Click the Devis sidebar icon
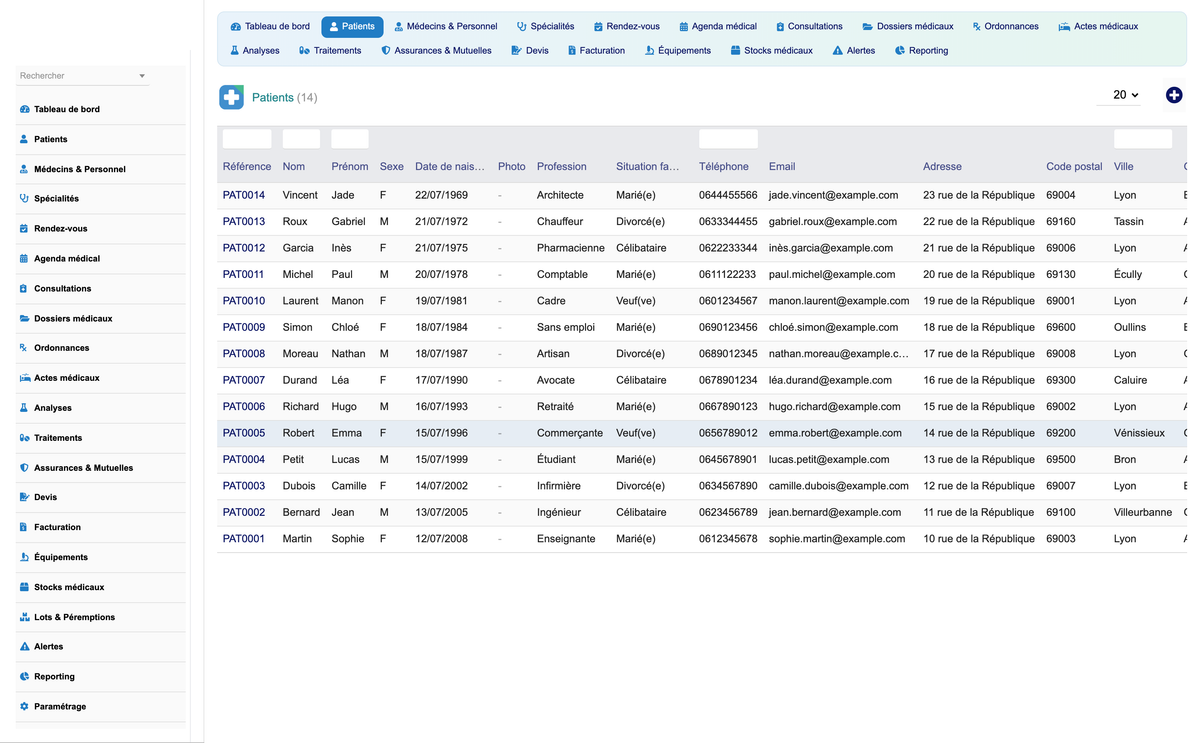This screenshot has height=743, width=1200. click(x=24, y=497)
